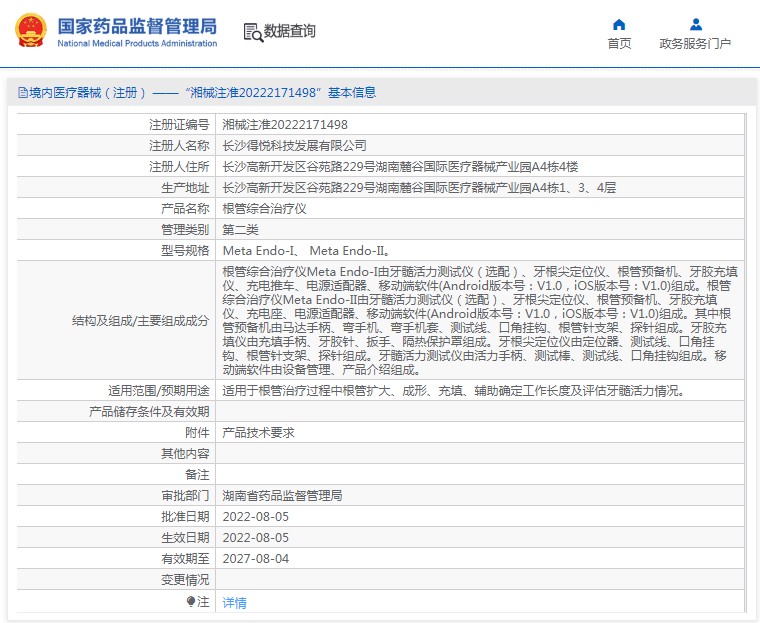Click the home icon above 首页

pos(619,24)
